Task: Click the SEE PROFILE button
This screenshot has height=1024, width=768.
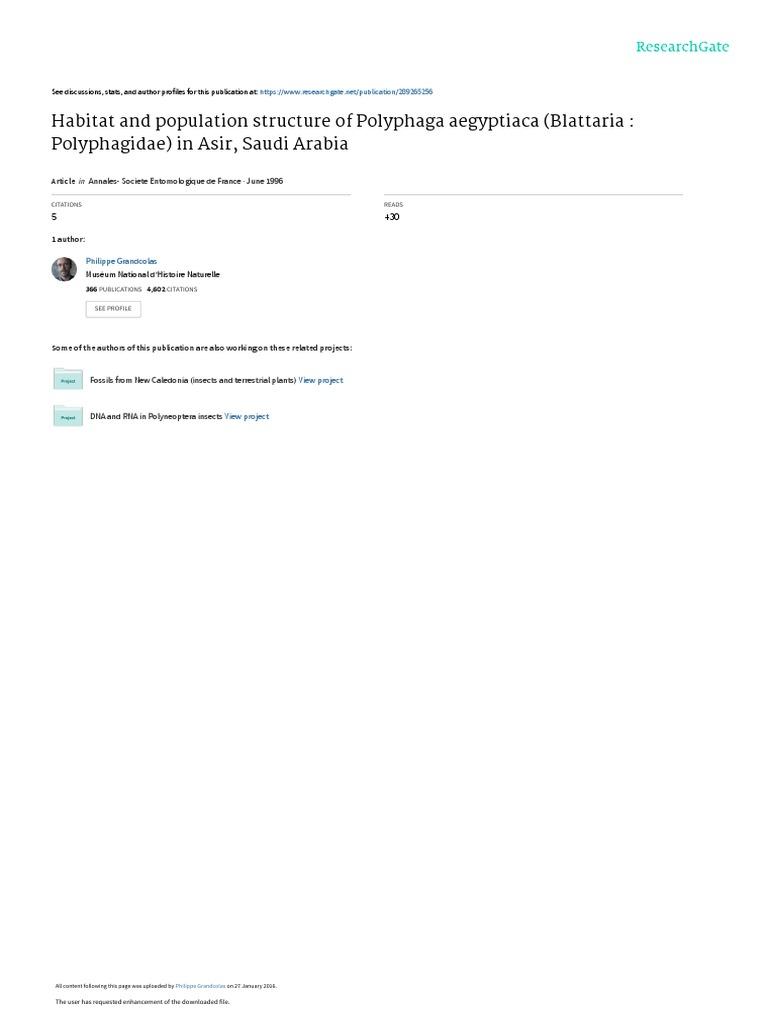Action: tap(113, 309)
